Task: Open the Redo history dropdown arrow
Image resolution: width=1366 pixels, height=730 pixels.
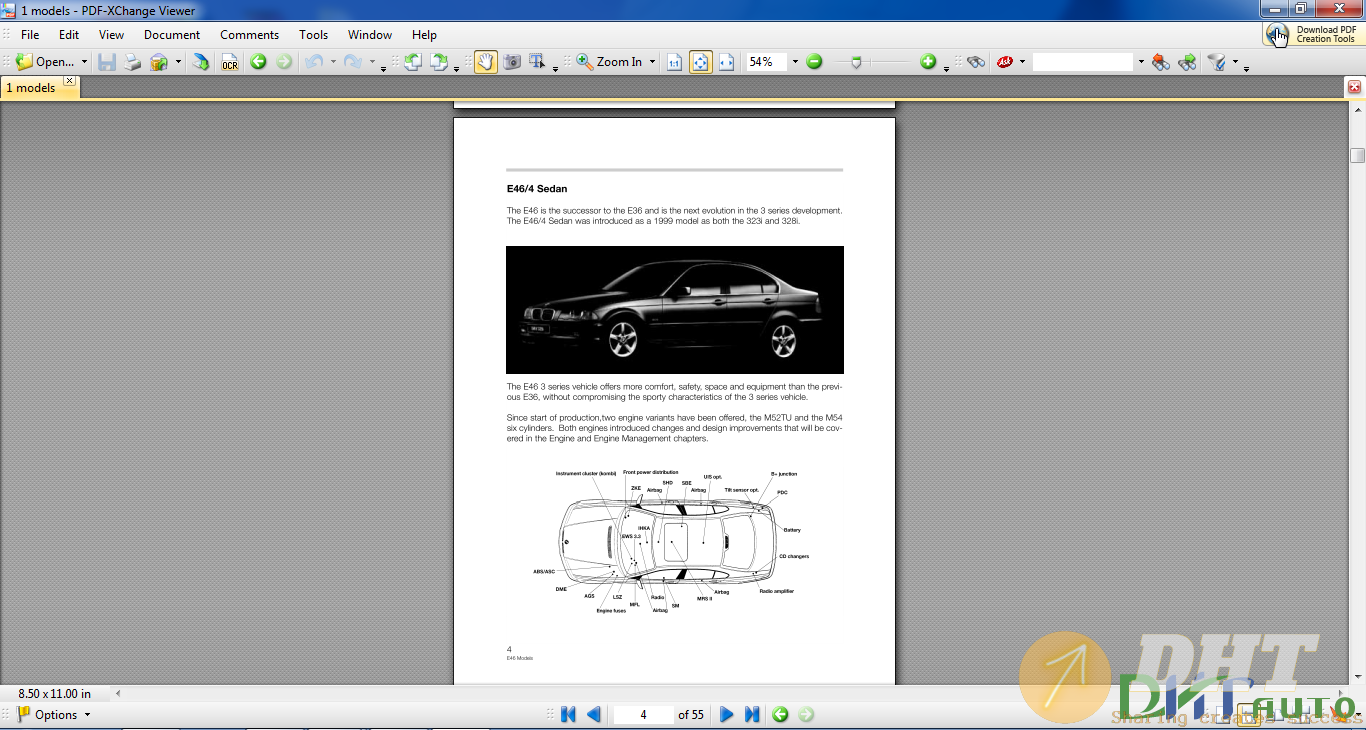Action: click(x=372, y=62)
